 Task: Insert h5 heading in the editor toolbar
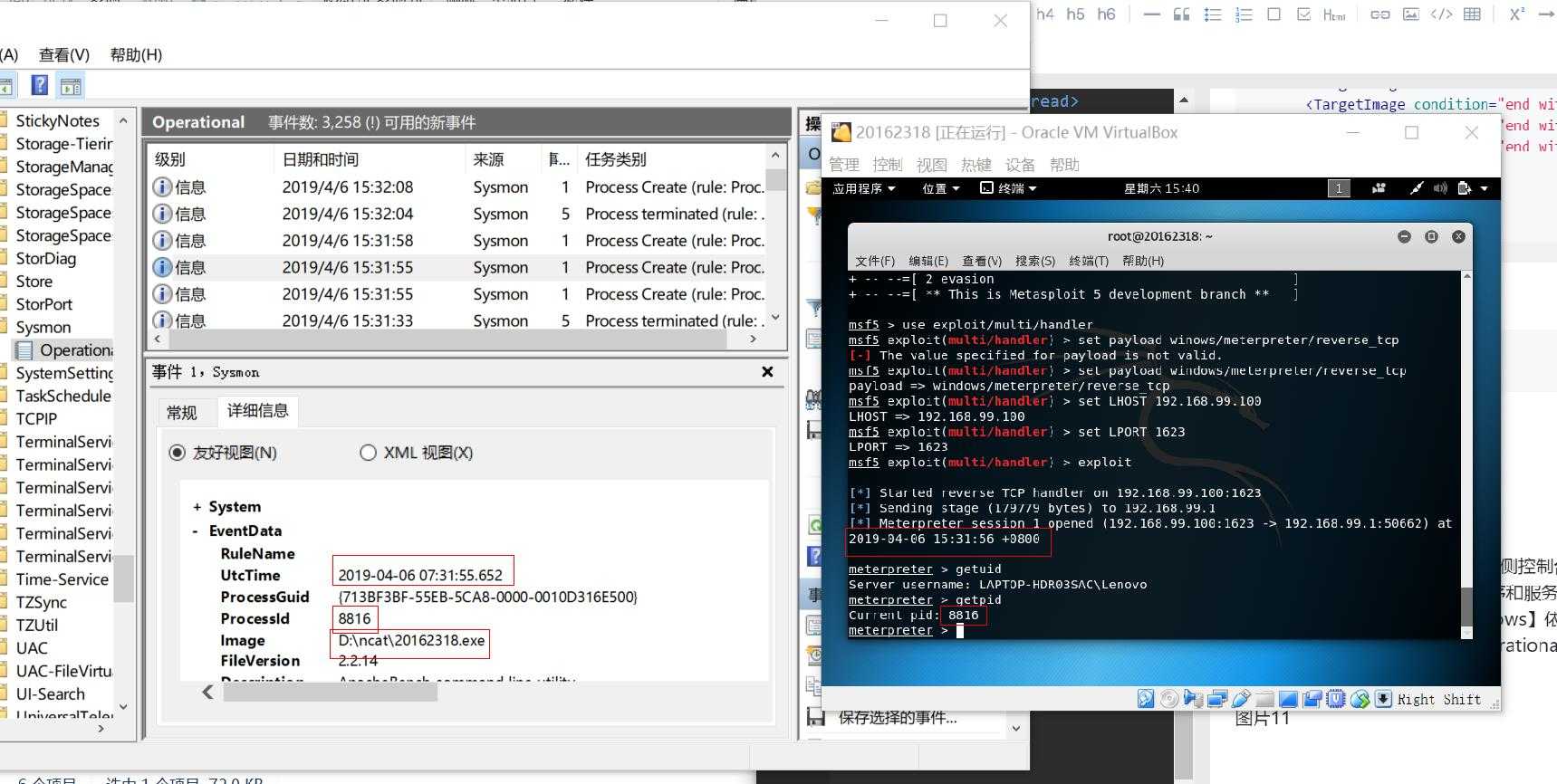(1075, 14)
